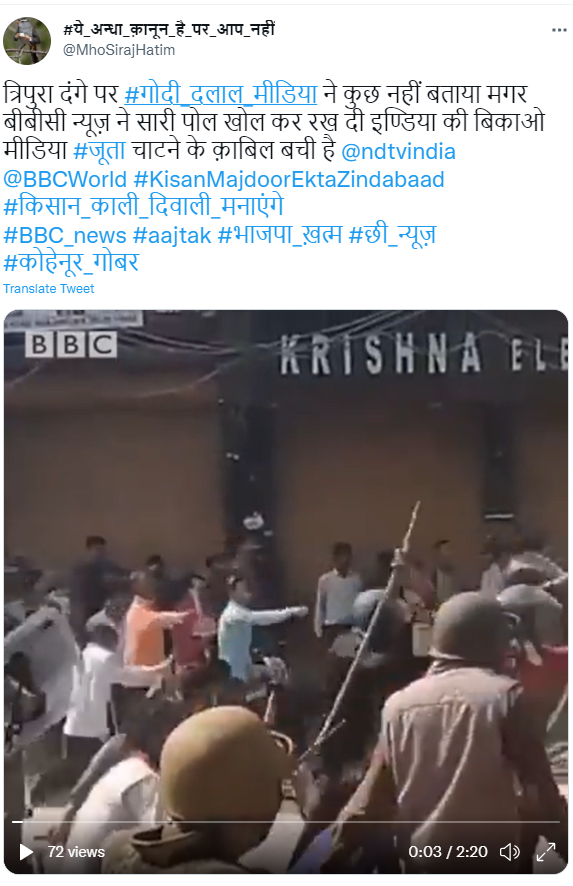Open the display name at the tweet top
This screenshot has height=886, width=573.
169,29
